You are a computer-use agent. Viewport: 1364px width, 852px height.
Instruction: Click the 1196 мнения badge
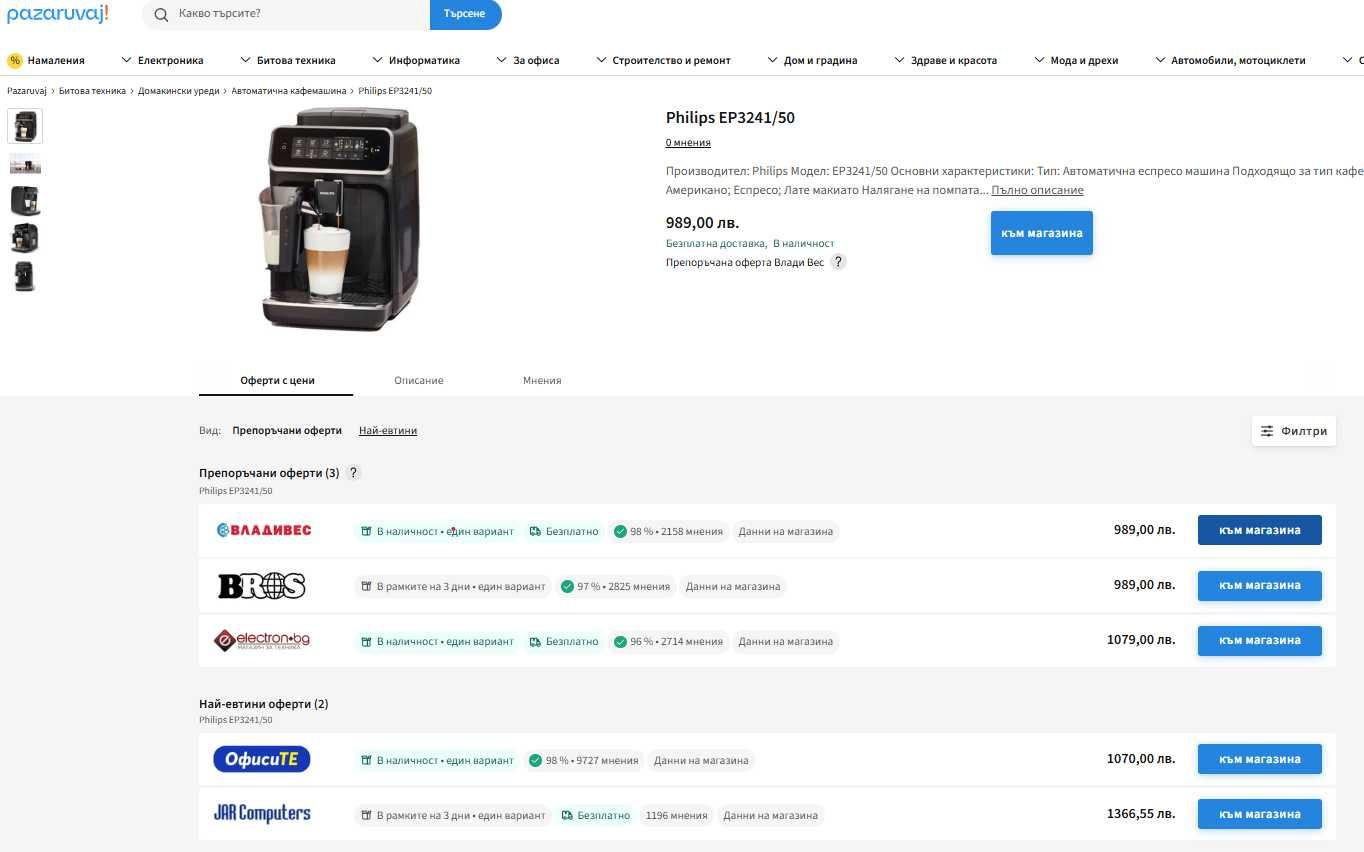676,815
